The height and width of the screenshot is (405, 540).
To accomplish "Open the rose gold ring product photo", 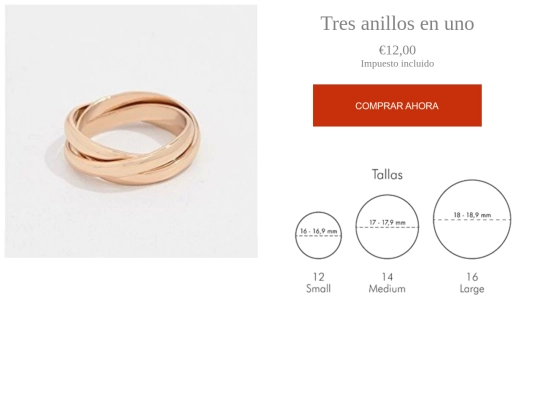I will [x=131, y=131].
